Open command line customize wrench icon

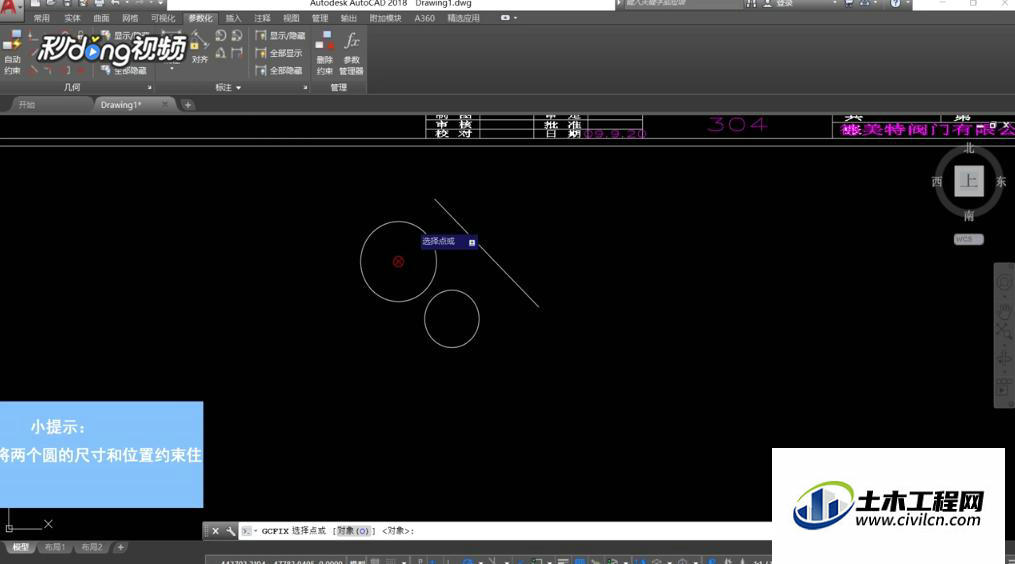[230, 531]
